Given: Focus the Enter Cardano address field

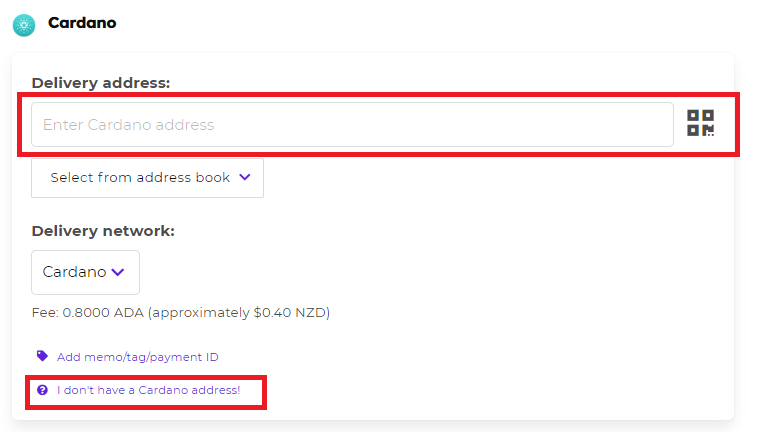Looking at the screenshot, I should coord(352,125).
